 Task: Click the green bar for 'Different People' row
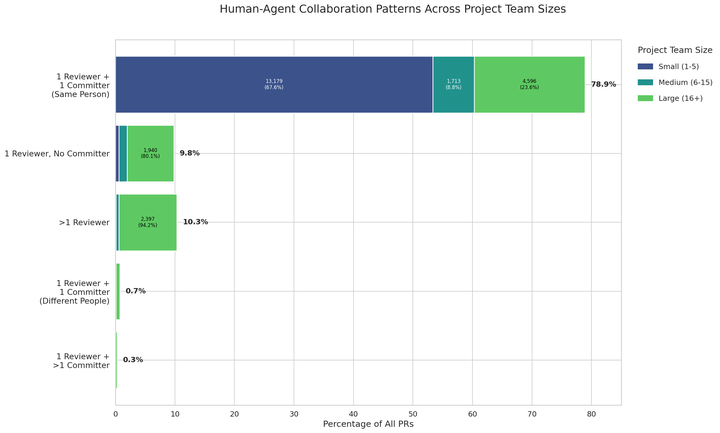click(118, 291)
